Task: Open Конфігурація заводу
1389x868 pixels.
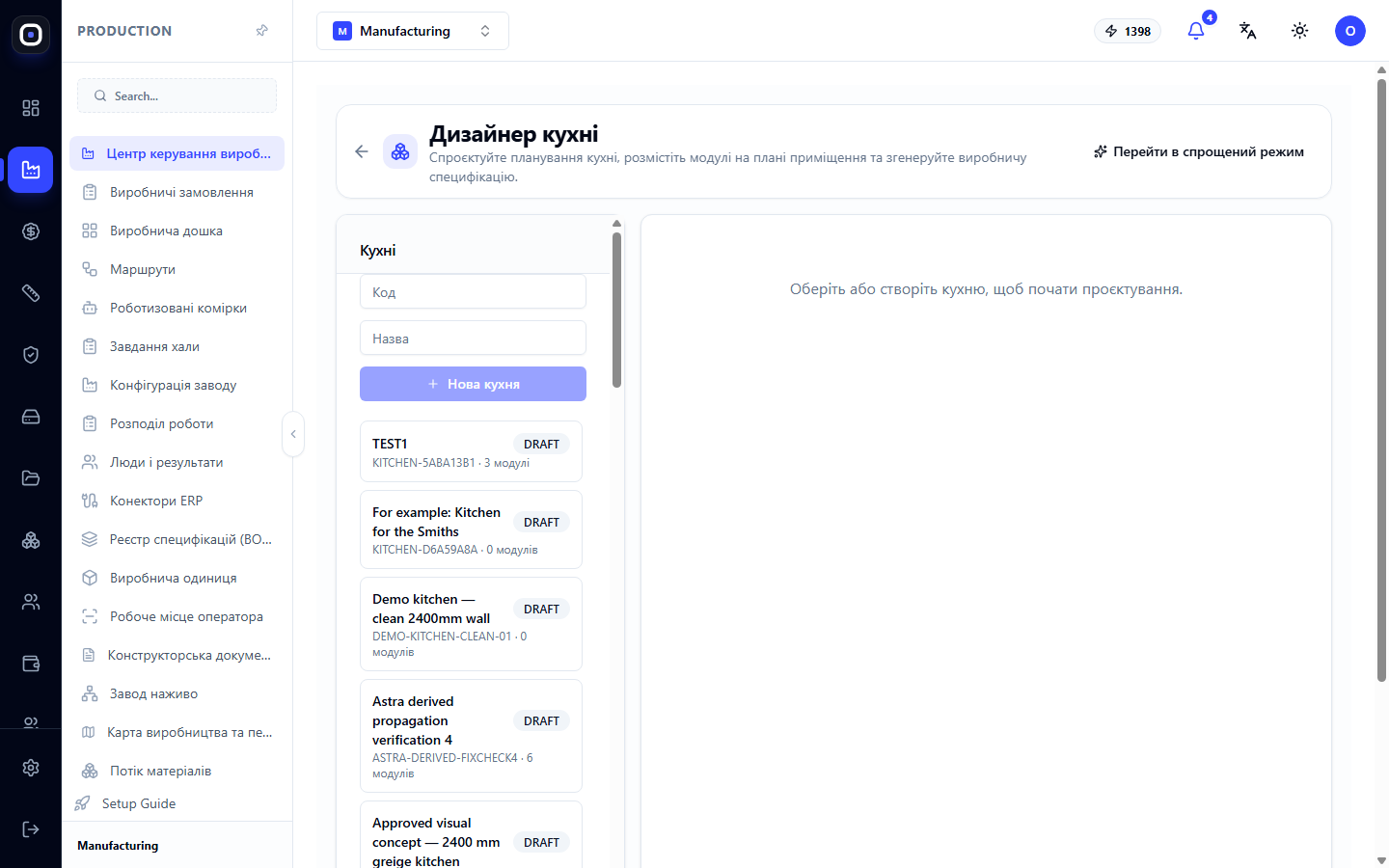Action: (x=177, y=385)
